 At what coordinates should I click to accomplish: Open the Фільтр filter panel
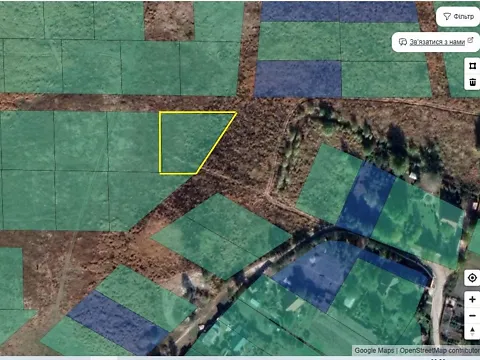(x=459, y=16)
